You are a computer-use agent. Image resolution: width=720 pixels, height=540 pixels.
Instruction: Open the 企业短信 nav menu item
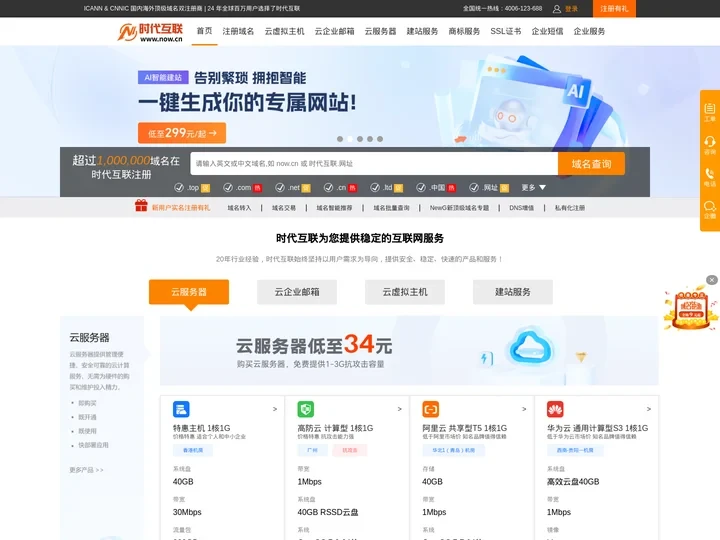547,31
